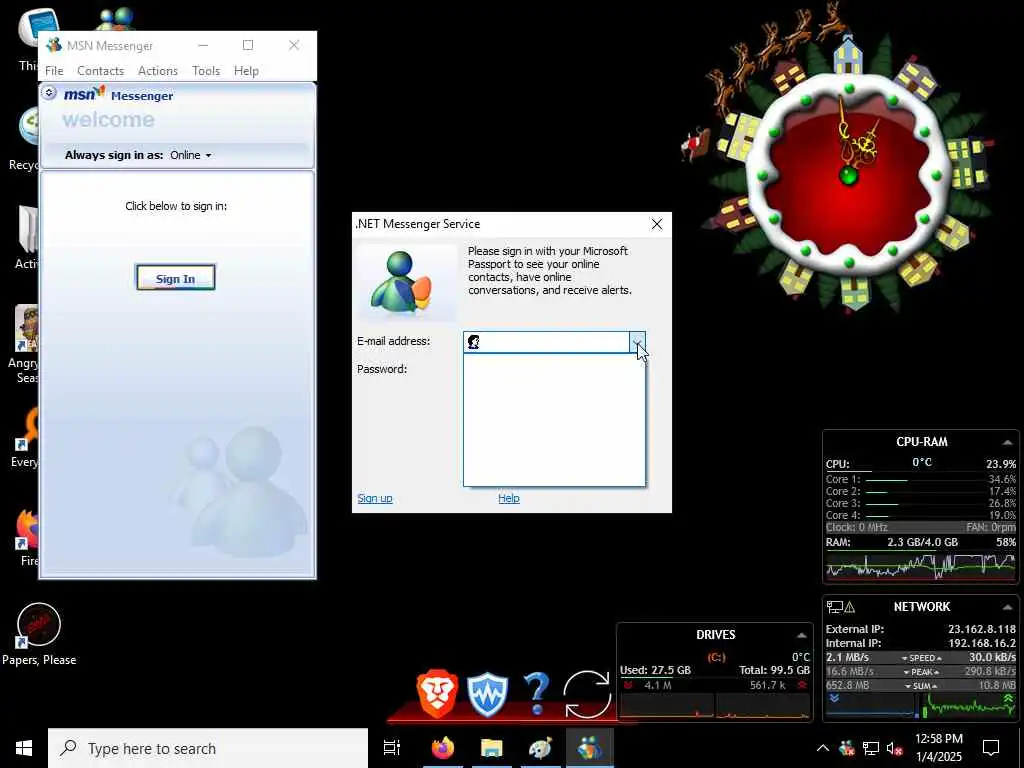Collapse the CPU-RAM gadget
This screenshot has height=768, width=1024.
point(1007,443)
